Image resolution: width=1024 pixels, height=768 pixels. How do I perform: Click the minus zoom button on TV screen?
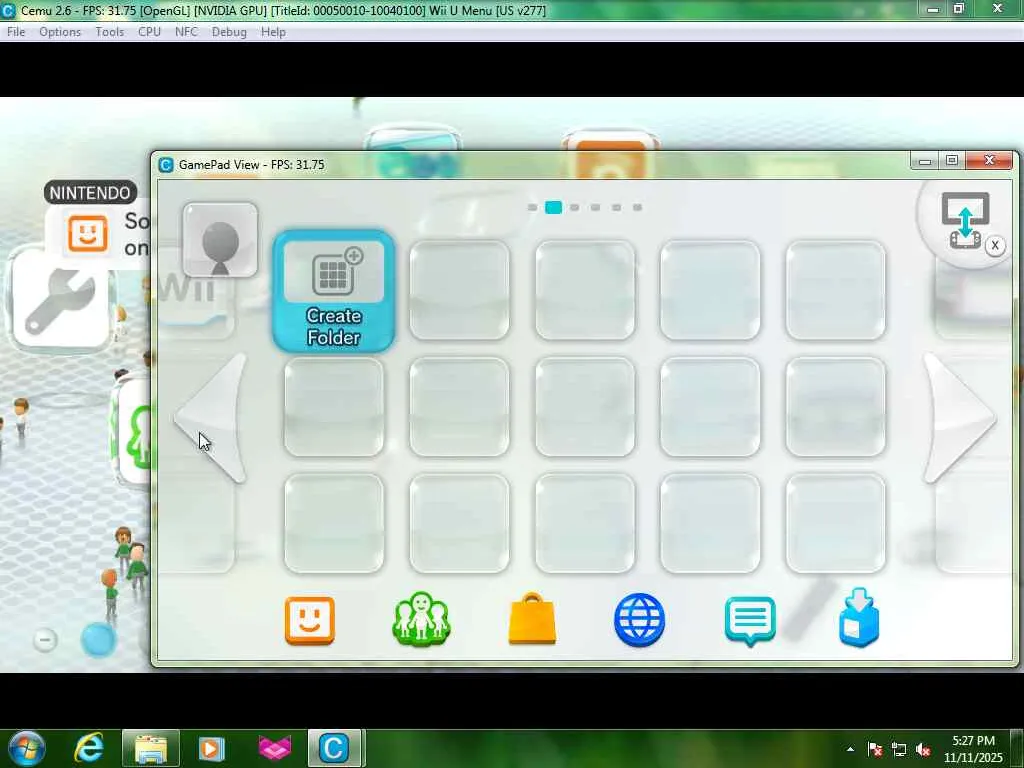click(45, 639)
